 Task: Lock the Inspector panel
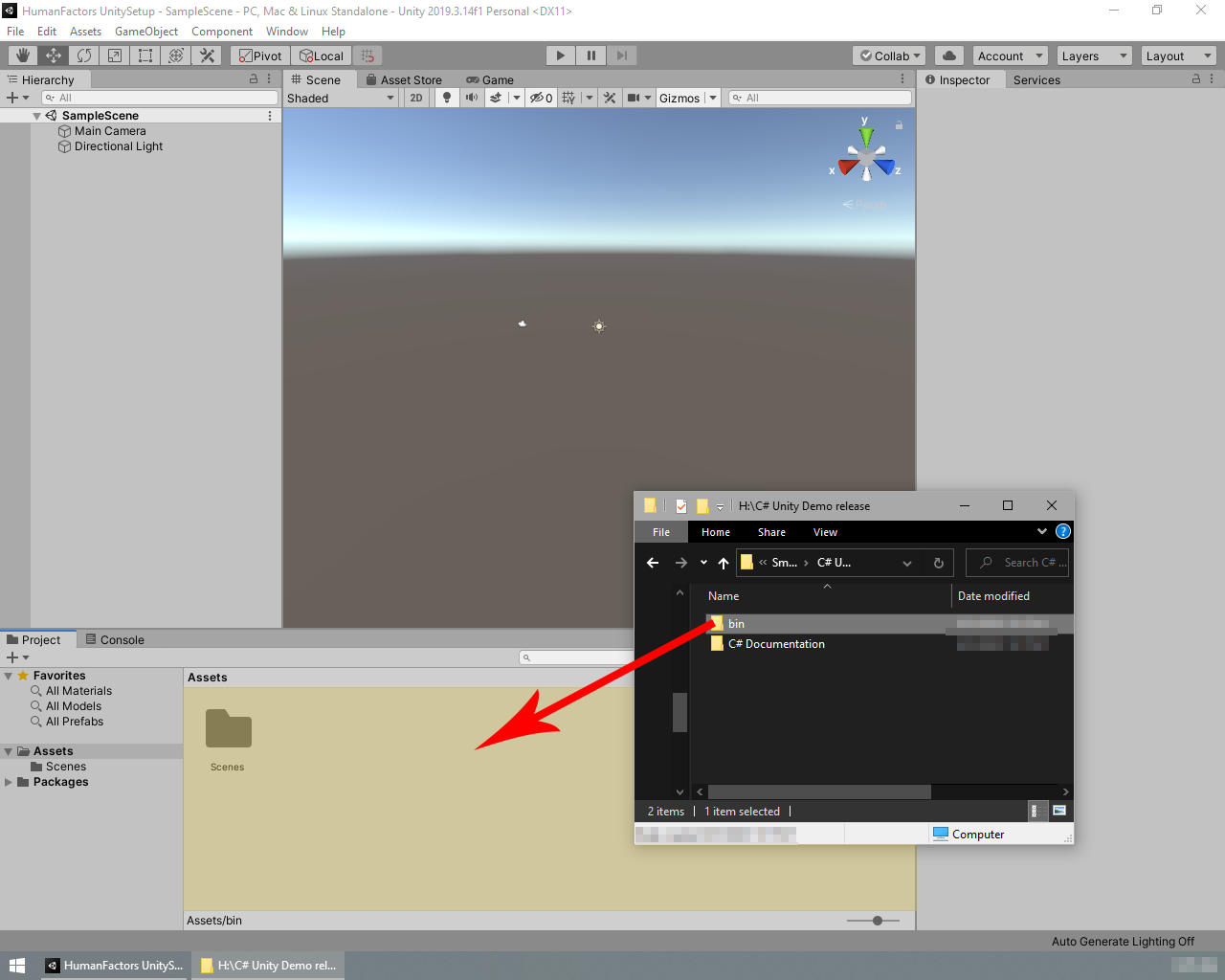point(1196,79)
